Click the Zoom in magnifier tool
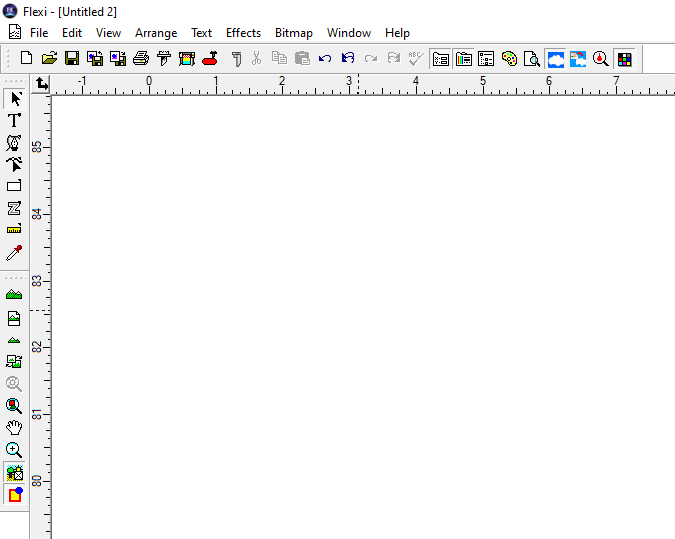675x539 pixels. [14, 450]
